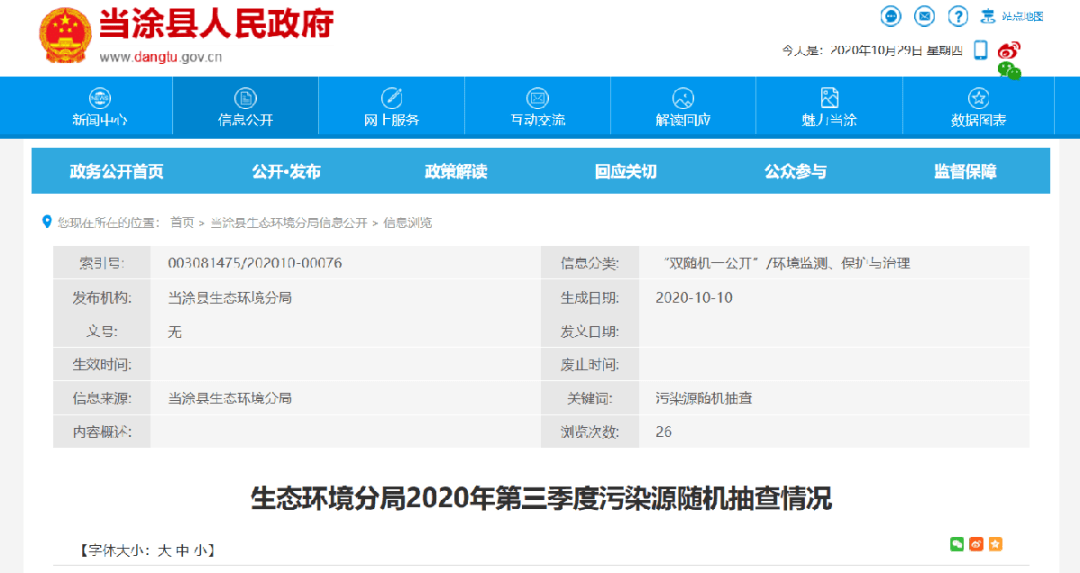Click 首页 in the breadcrumb
The height and width of the screenshot is (573, 1080).
click(182, 222)
